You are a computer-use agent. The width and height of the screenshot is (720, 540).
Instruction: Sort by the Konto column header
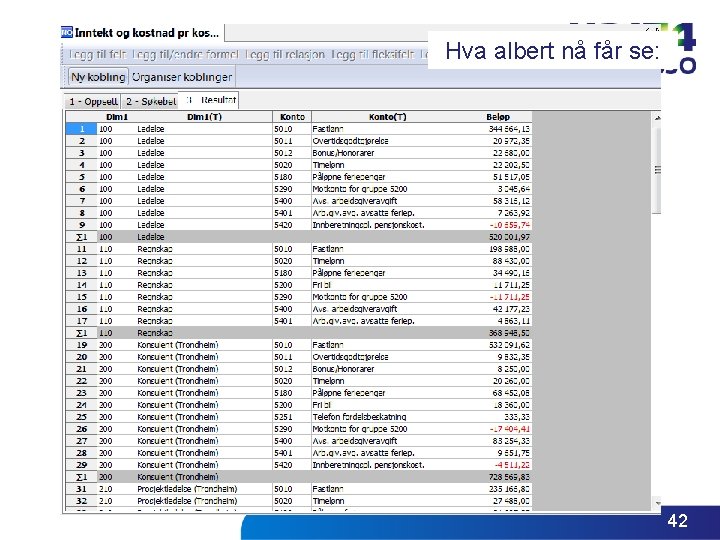tap(292, 117)
